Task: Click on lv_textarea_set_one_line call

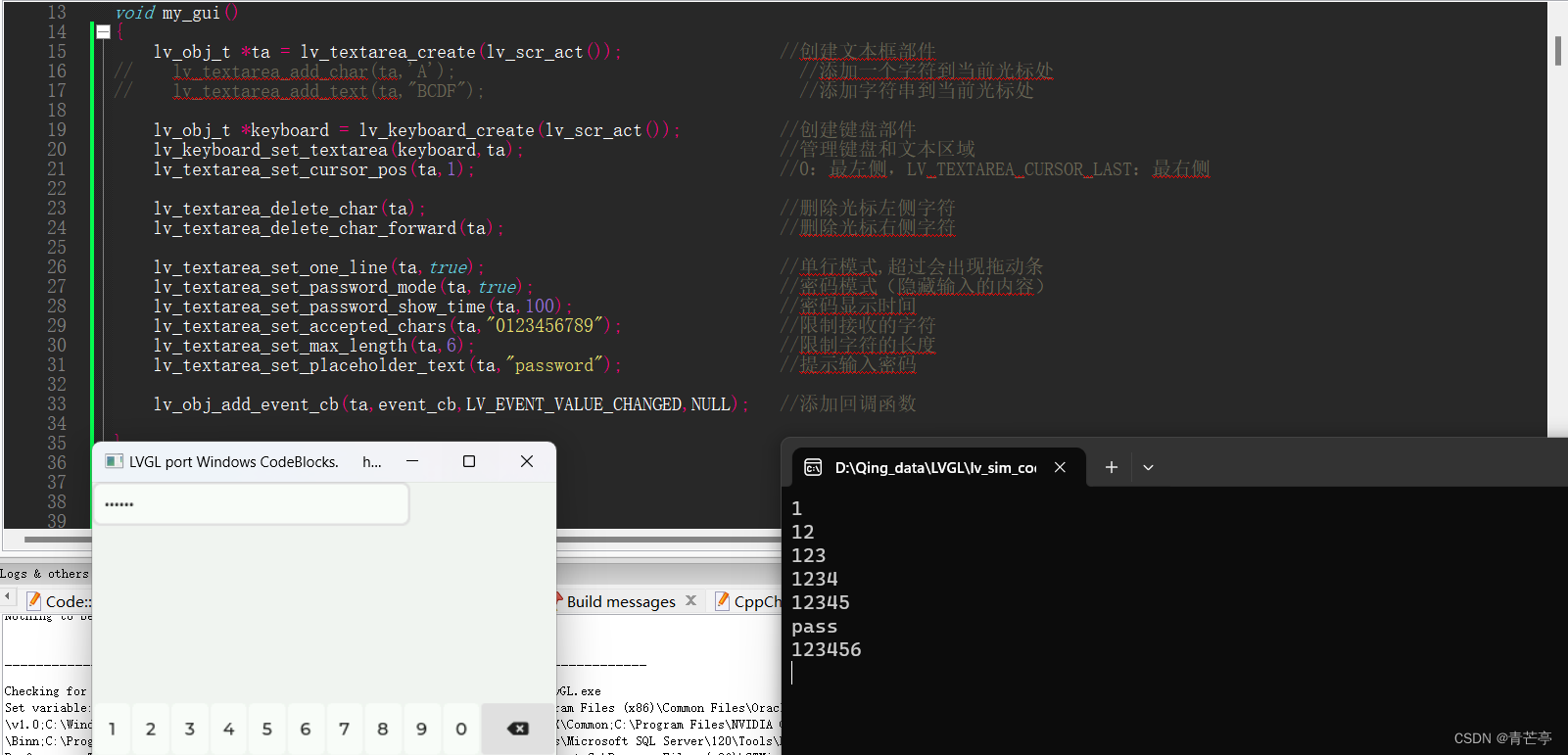Action: pyautogui.click(x=270, y=267)
